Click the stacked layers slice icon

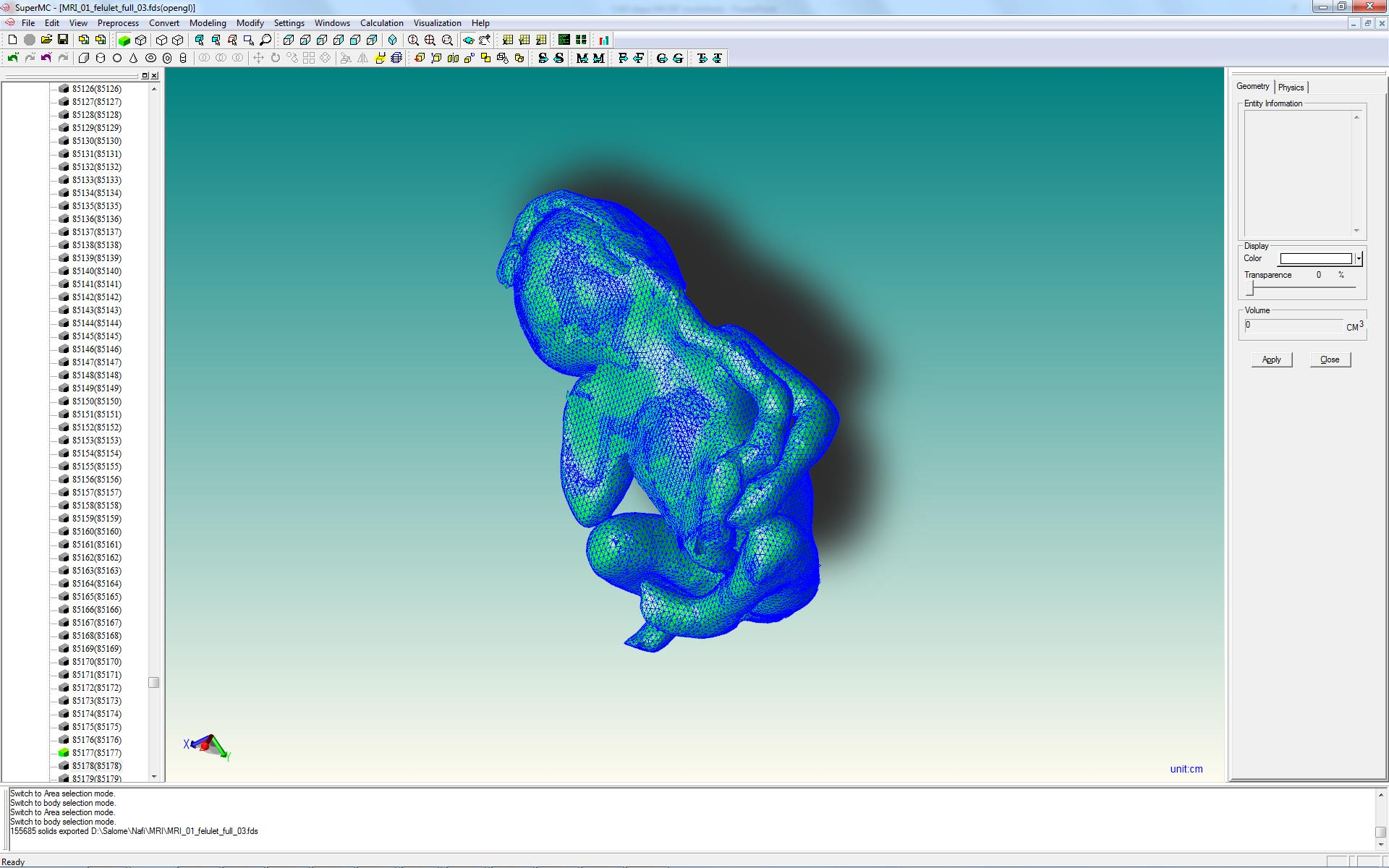coord(396,58)
